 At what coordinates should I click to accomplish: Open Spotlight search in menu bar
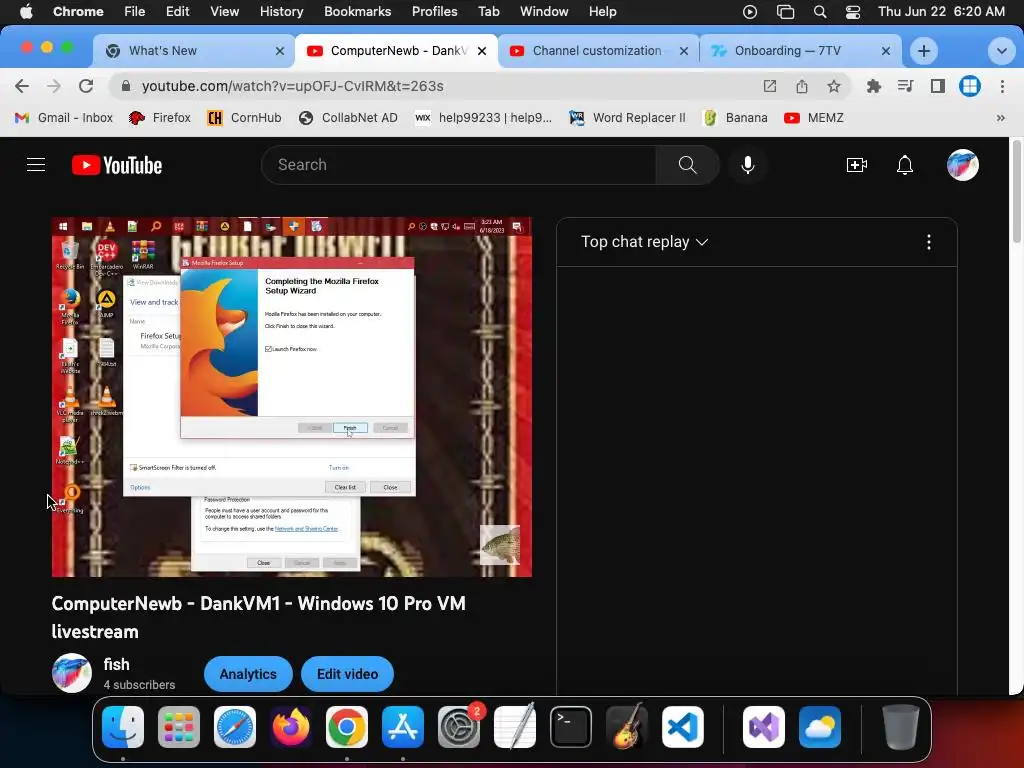click(820, 11)
